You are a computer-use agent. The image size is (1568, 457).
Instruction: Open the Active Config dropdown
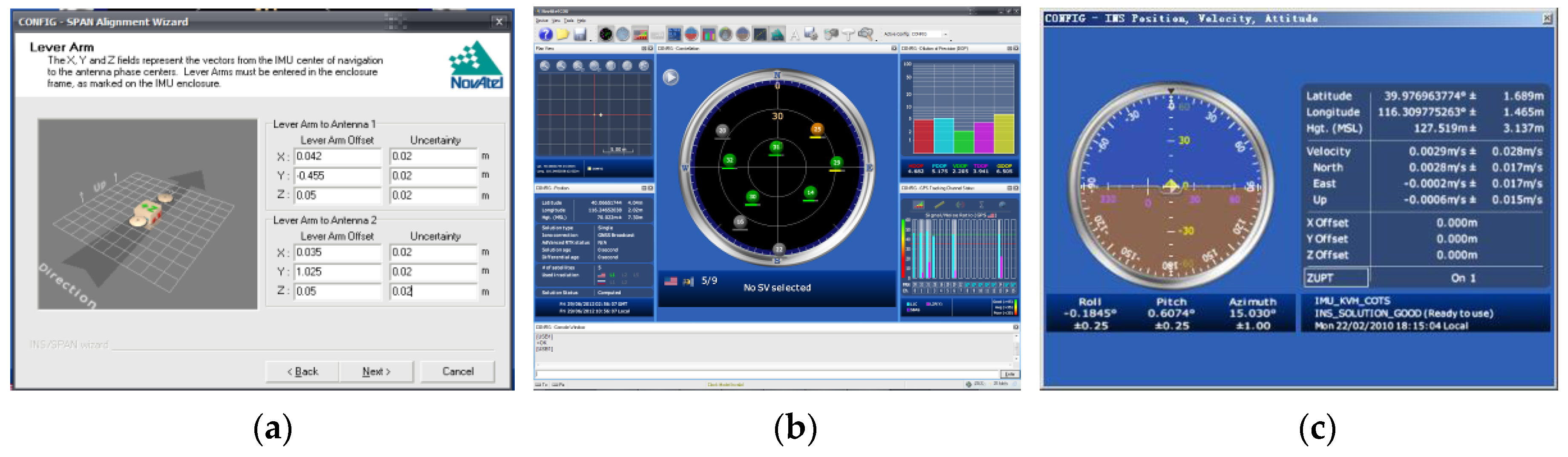point(945,34)
